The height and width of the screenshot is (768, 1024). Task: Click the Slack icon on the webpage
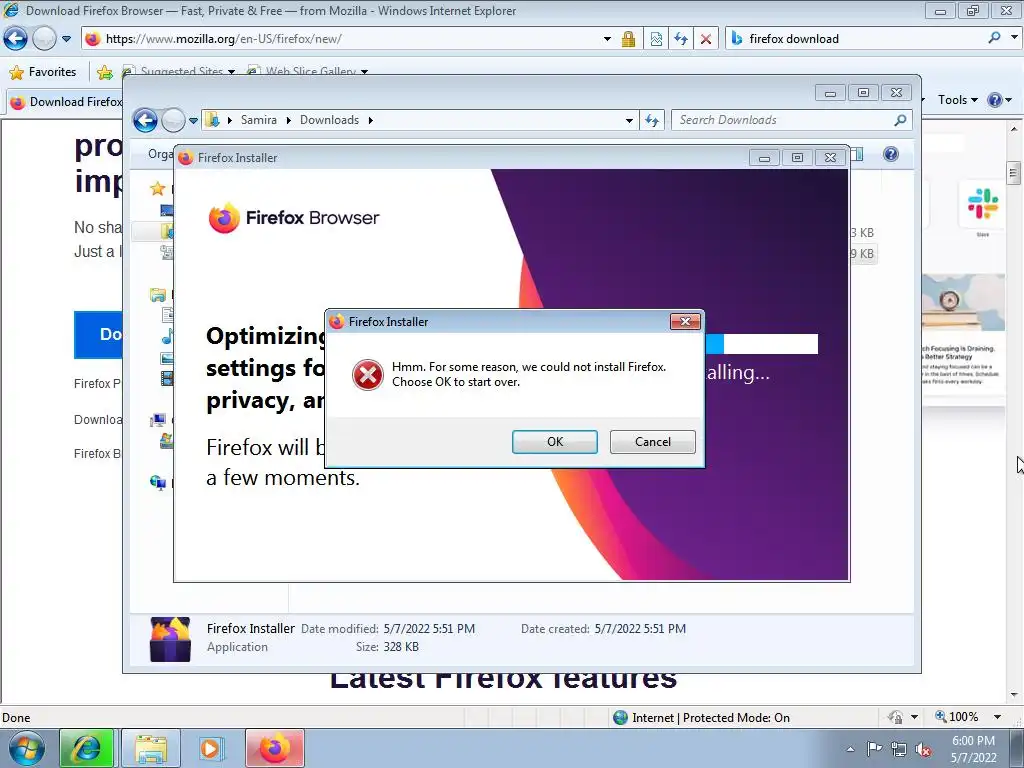pos(982,204)
